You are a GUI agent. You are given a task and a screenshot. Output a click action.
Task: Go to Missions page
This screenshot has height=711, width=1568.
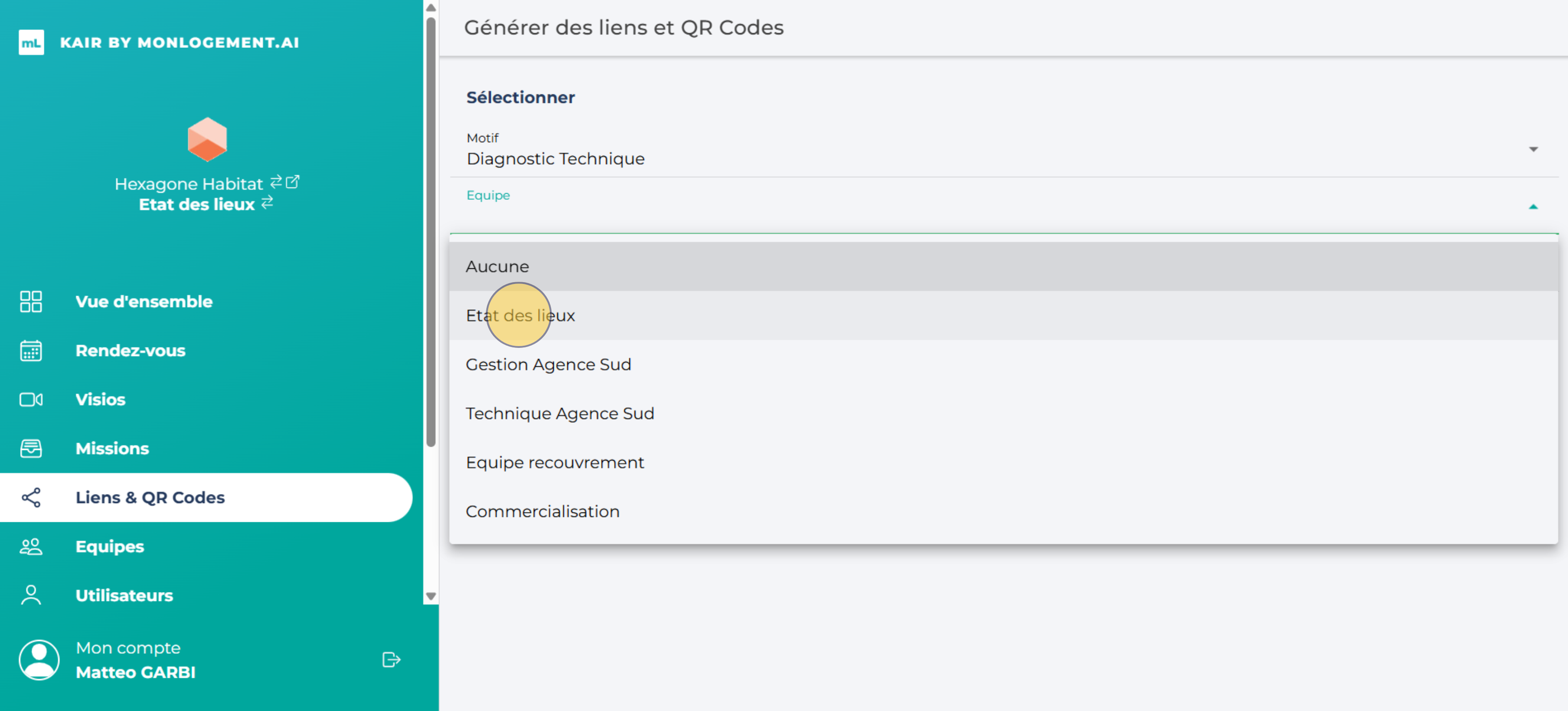[112, 449]
